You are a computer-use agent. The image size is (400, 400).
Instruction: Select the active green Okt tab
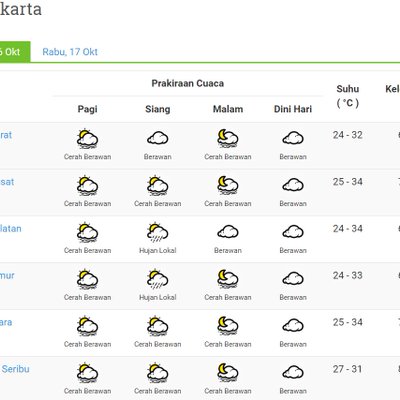pyautogui.click(x=15, y=52)
